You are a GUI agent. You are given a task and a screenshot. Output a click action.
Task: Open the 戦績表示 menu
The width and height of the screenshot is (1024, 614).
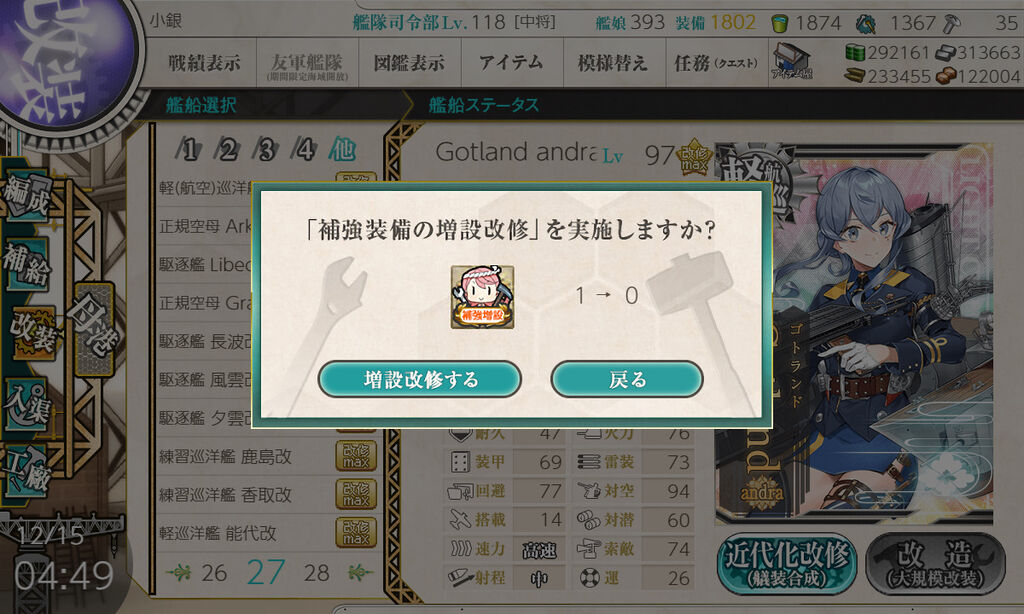coord(204,63)
